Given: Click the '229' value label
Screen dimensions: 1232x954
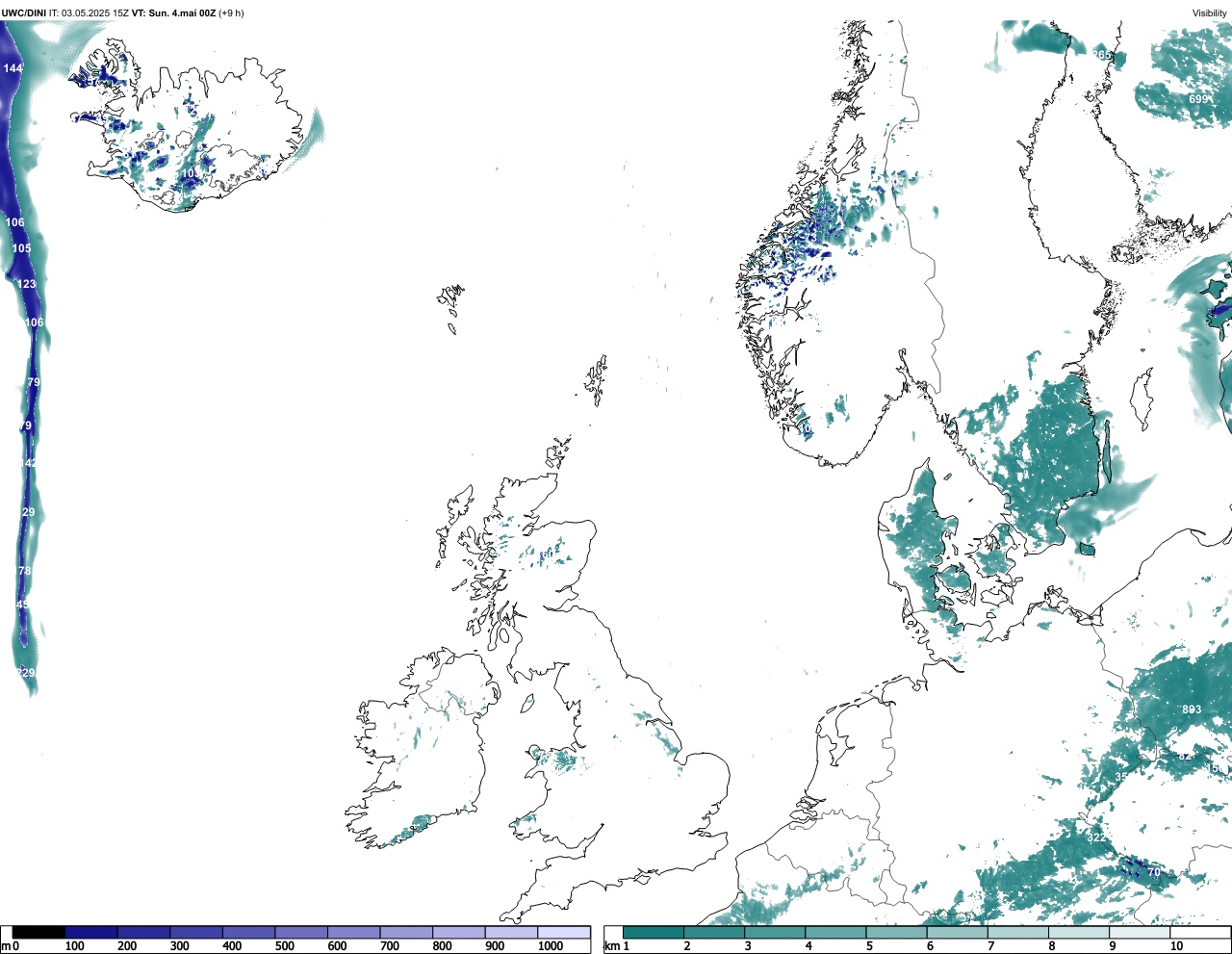Looking at the screenshot, I should click(x=27, y=673).
